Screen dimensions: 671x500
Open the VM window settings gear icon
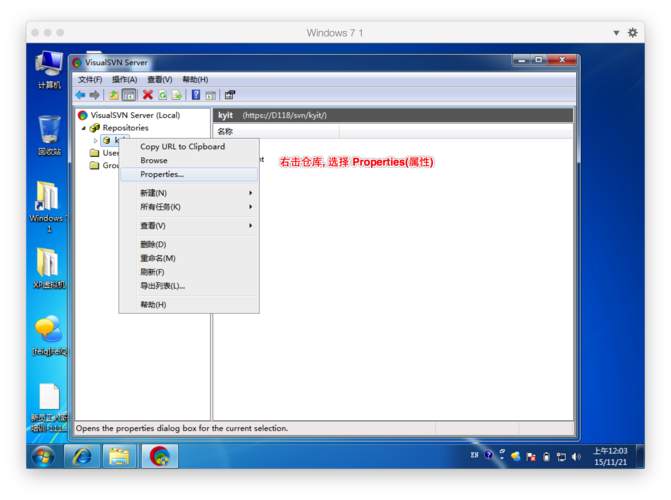tap(632, 33)
